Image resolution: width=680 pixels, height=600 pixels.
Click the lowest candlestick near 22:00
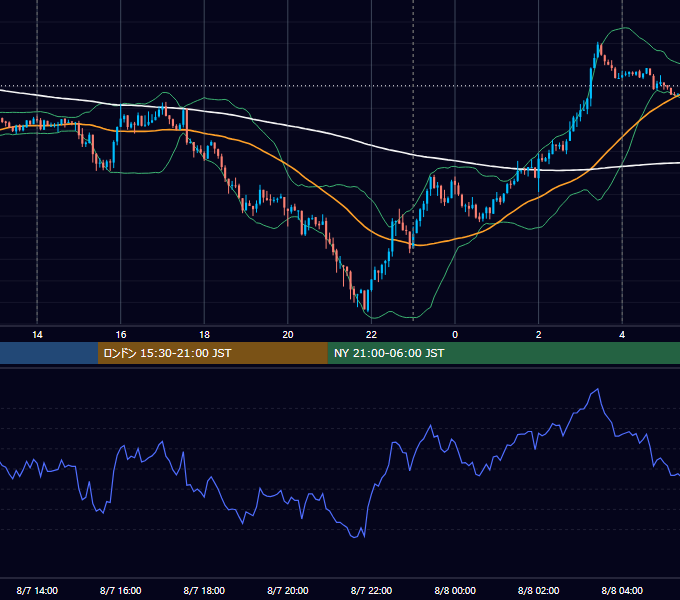pos(368,300)
